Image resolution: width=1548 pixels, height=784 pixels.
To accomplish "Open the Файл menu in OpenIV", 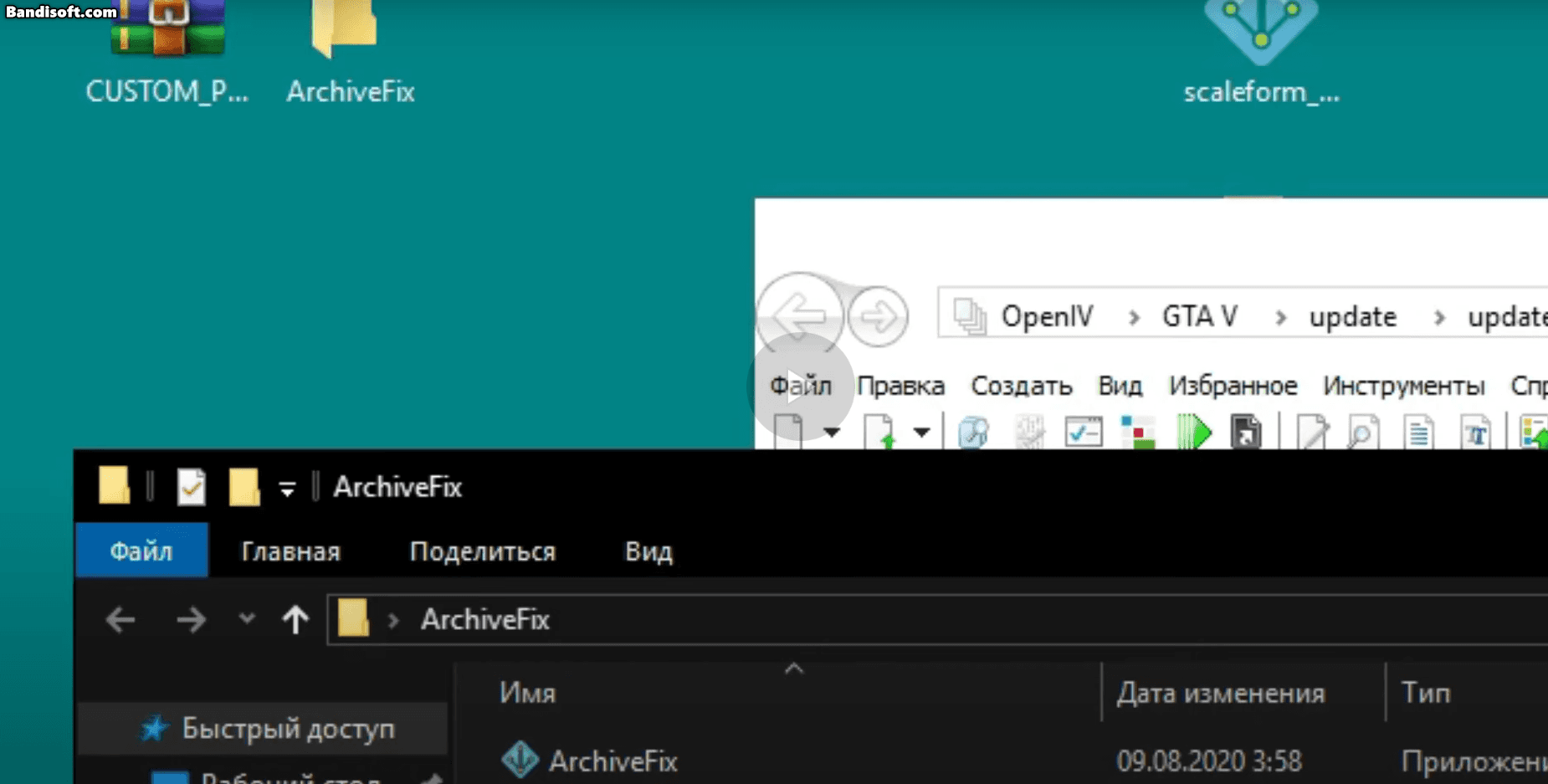I will (801, 386).
